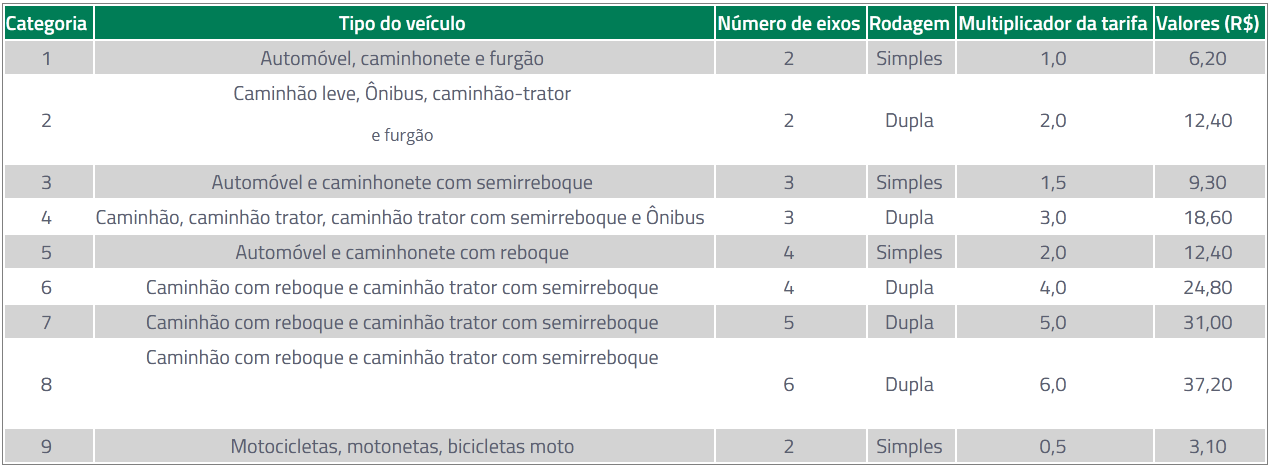Click the Tipo do veículo column header
The height and width of the screenshot is (468, 1272).
click(x=402, y=24)
